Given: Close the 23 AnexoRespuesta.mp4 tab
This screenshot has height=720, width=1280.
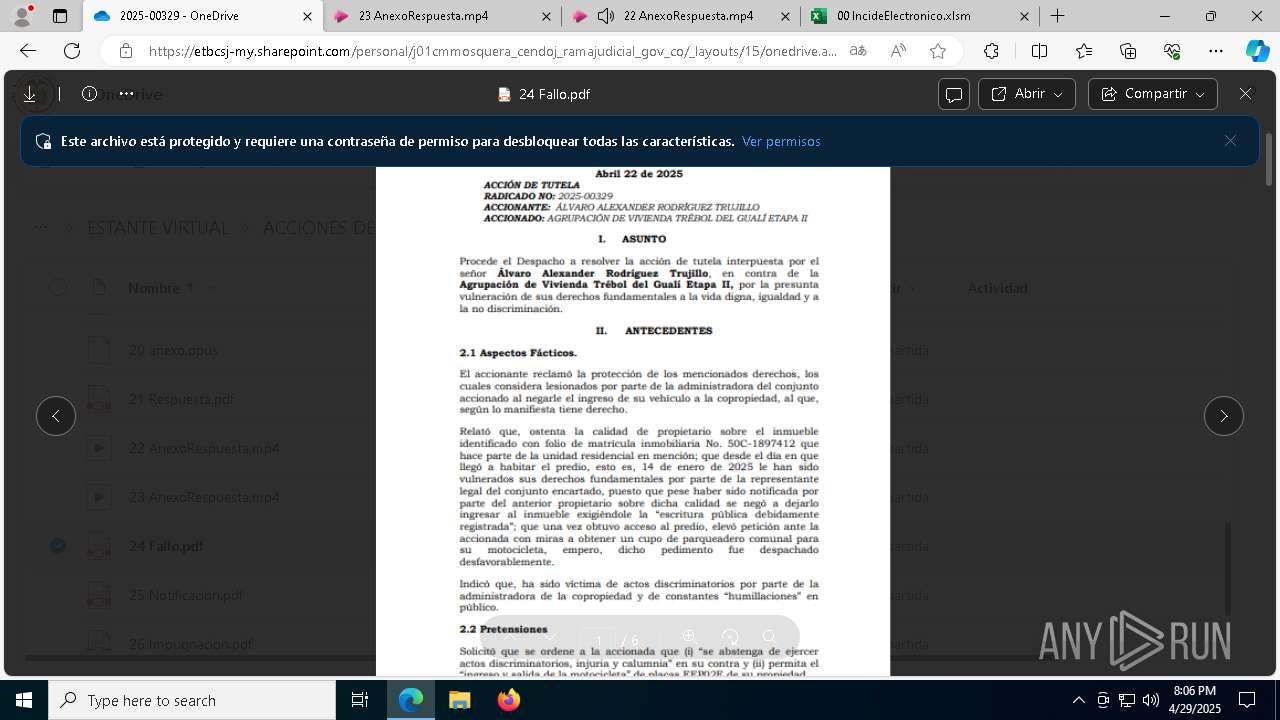Looking at the screenshot, I should (x=546, y=16).
